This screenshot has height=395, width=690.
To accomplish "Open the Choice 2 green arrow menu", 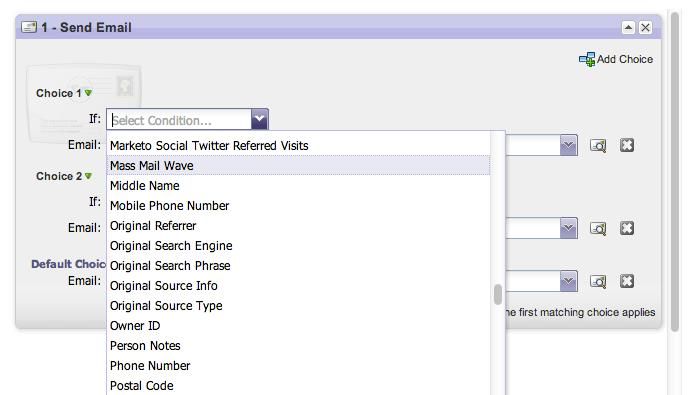I will tap(88, 176).
